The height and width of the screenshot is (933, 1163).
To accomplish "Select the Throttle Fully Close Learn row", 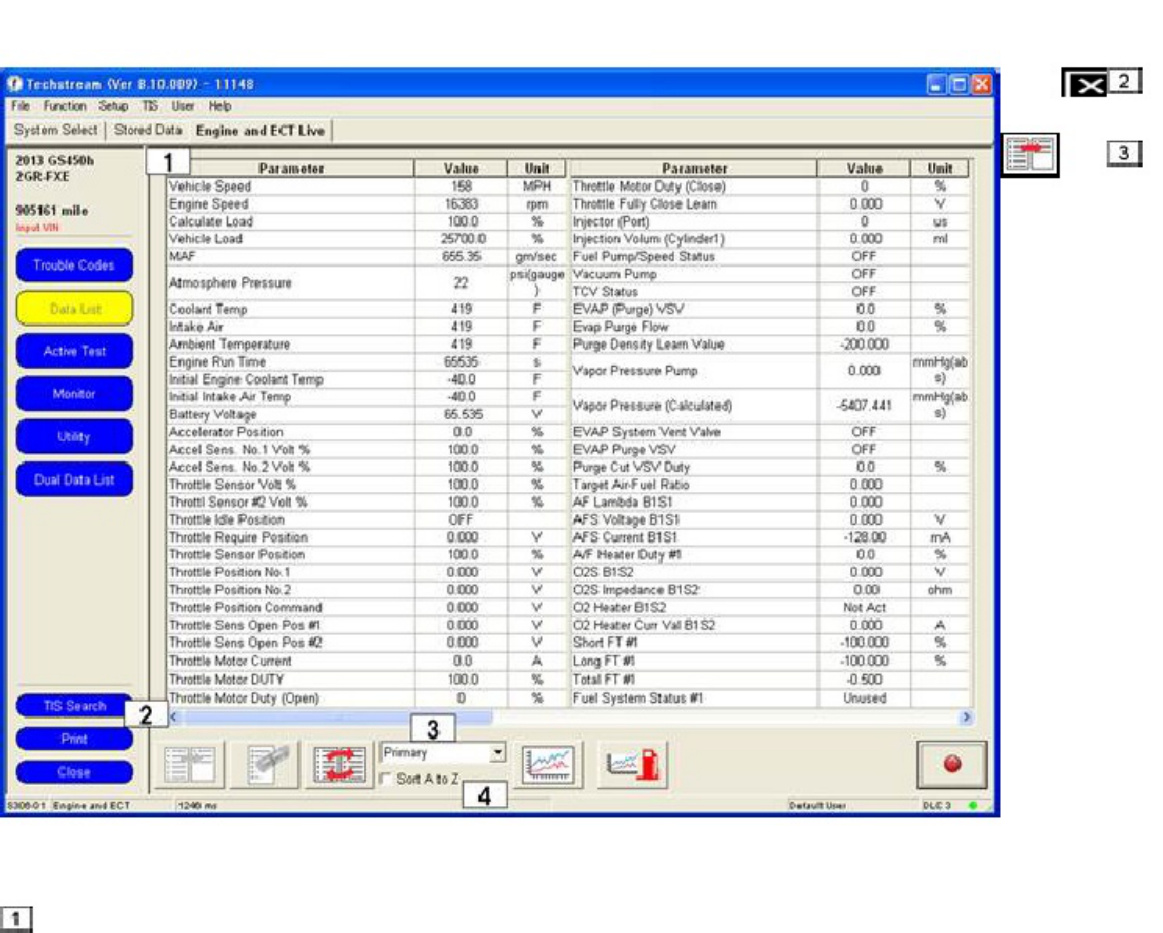I will coord(769,204).
